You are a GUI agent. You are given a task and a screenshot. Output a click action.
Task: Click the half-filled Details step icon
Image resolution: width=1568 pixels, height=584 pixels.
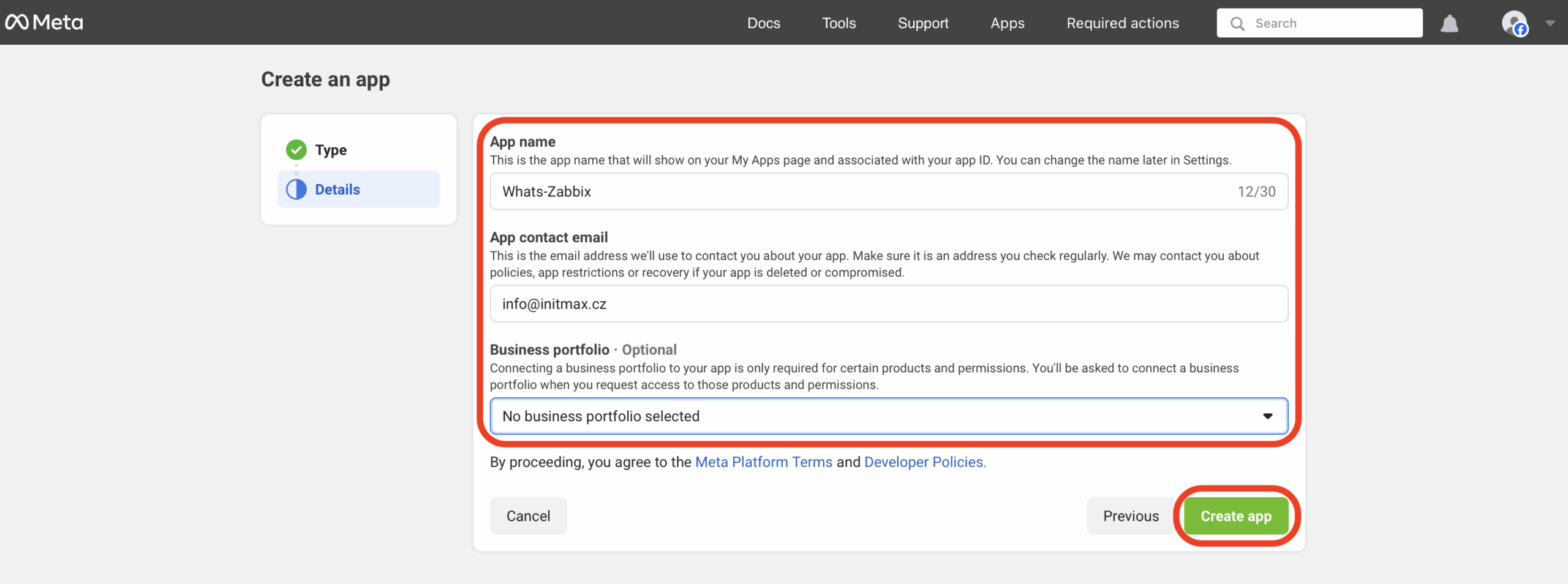[x=296, y=189]
